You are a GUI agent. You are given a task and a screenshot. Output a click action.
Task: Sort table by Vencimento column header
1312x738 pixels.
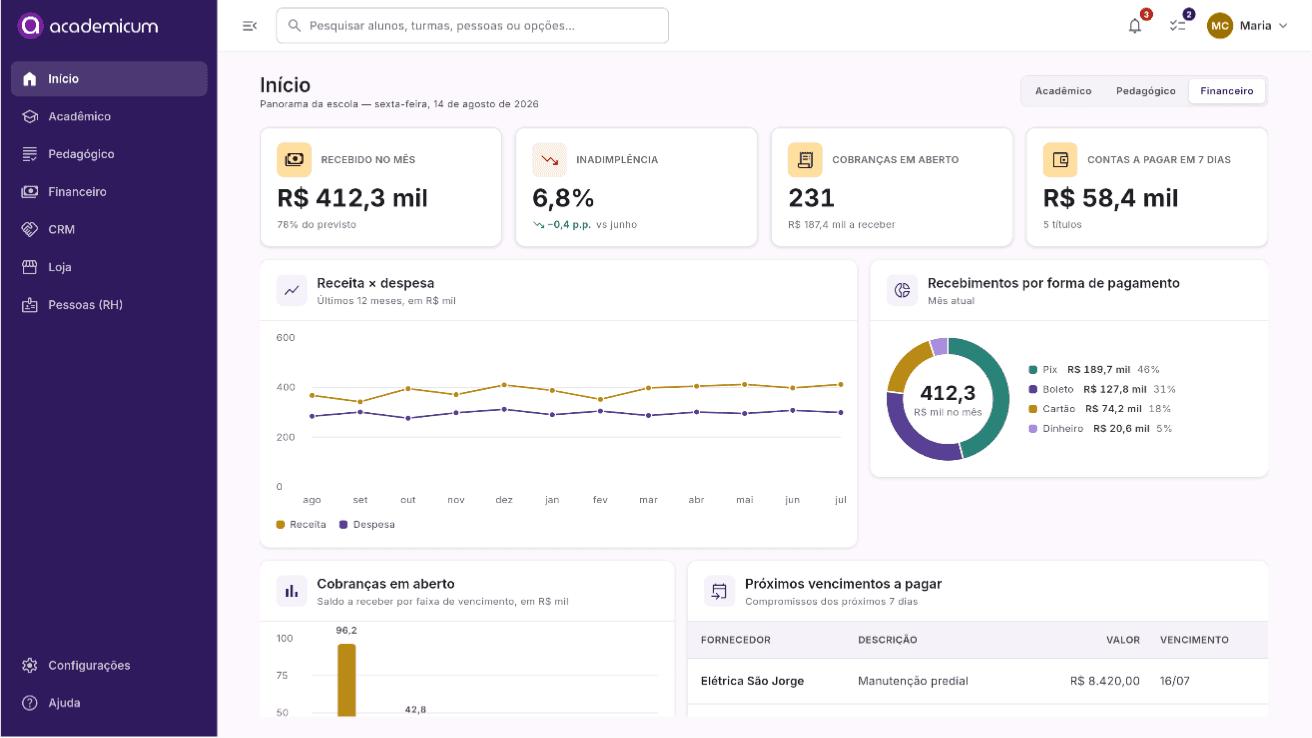(1194, 640)
